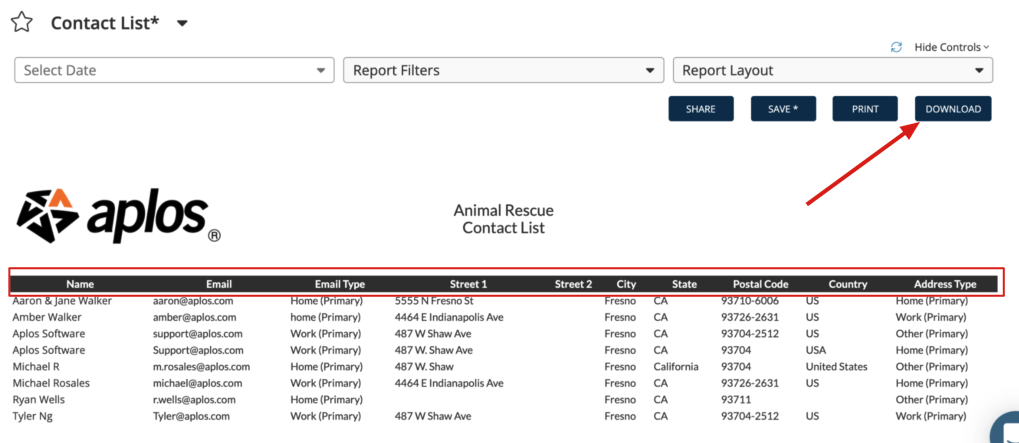This screenshot has width=1019, height=443.
Task: Click the email m.rosales@aplos.com
Action: [201, 366]
